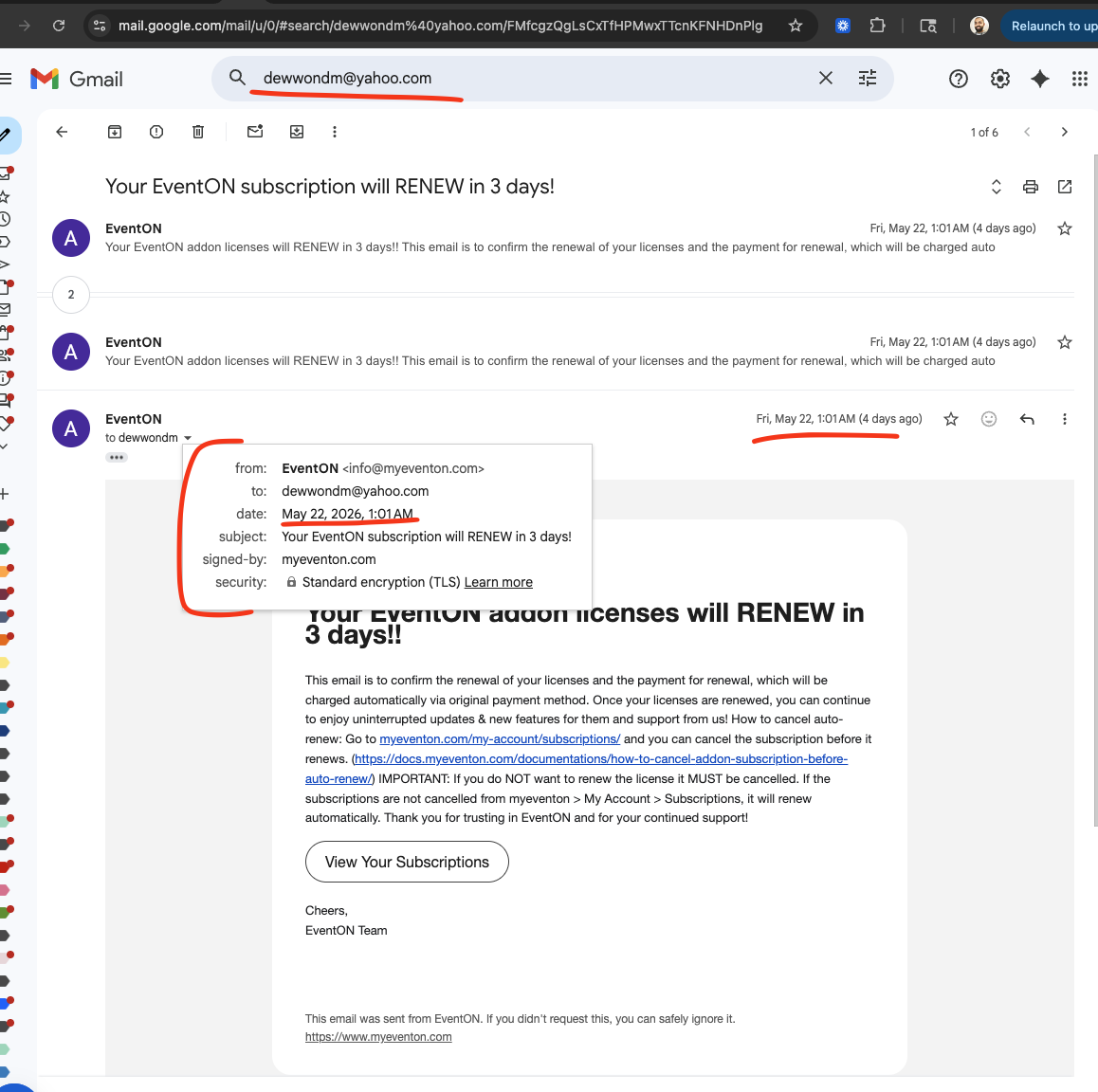The height and width of the screenshot is (1092, 1098).
Task: Click into the search field containing dewwondm@yahoo.com
Action: coord(532,79)
